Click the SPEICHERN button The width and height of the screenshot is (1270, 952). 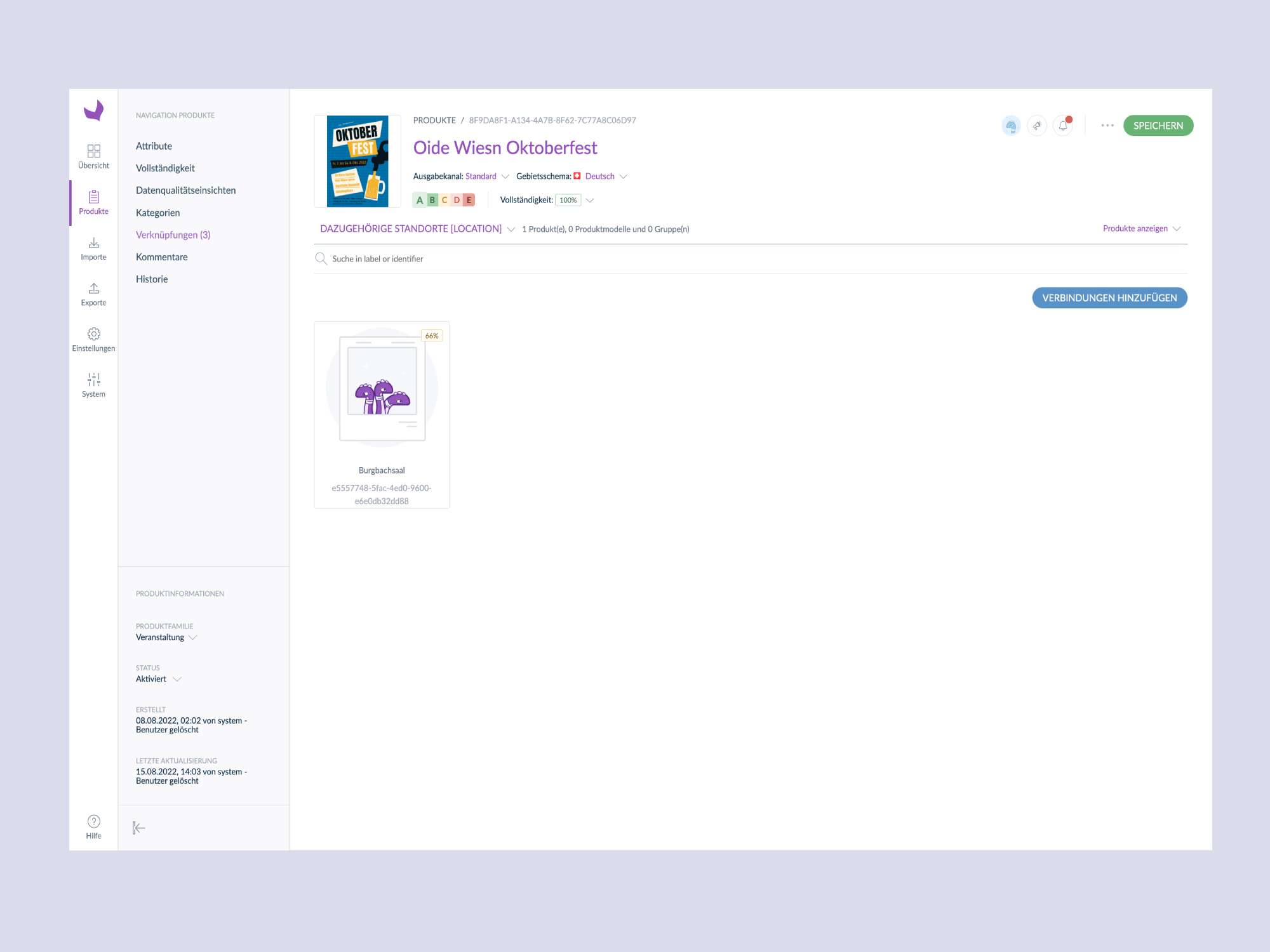1158,126
